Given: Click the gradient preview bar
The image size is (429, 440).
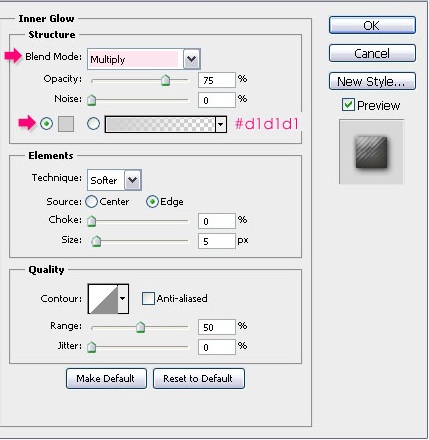Looking at the screenshot, I should pyautogui.click(x=160, y=124).
